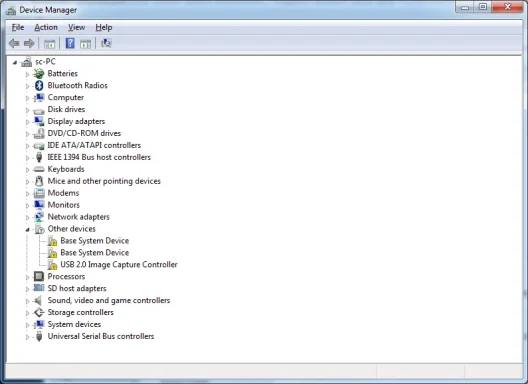
Task: Open the View menu
Action: (76, 27)
